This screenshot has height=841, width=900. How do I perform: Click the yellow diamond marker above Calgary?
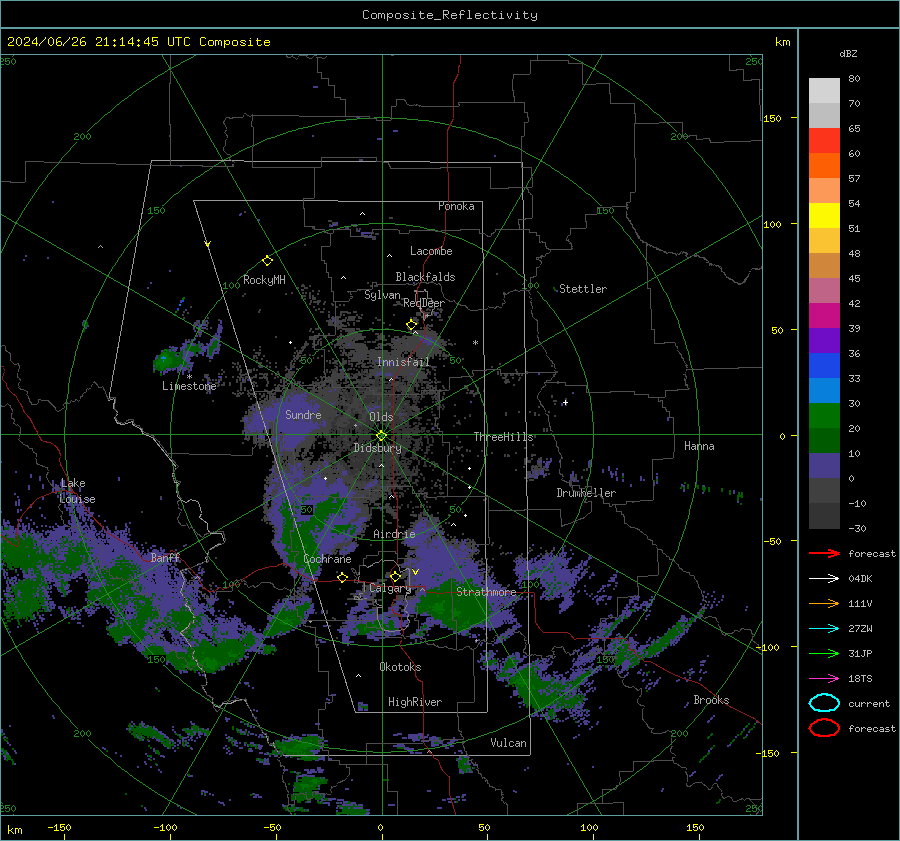(x=395, y=576)
